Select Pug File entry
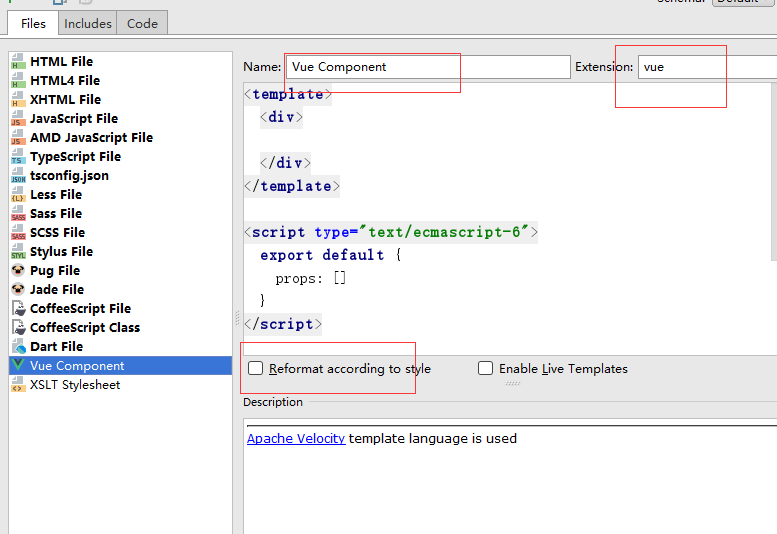Screen dimensions: 777x534 [x=55, y=270]
